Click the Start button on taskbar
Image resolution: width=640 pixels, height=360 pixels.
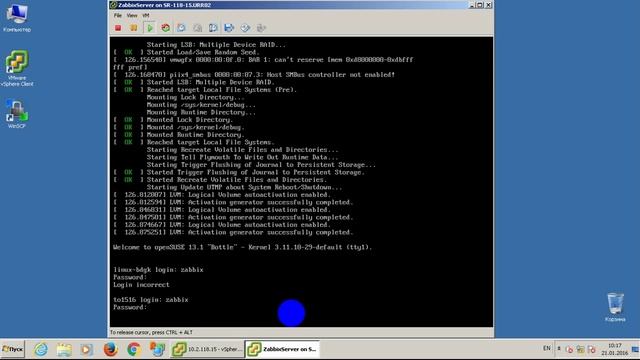[x=12, y=349]
